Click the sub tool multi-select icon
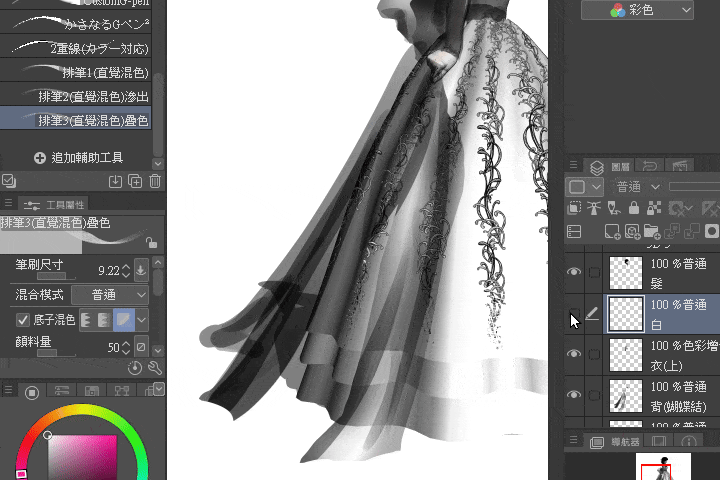720x480 pixels. tap(9, 181)
